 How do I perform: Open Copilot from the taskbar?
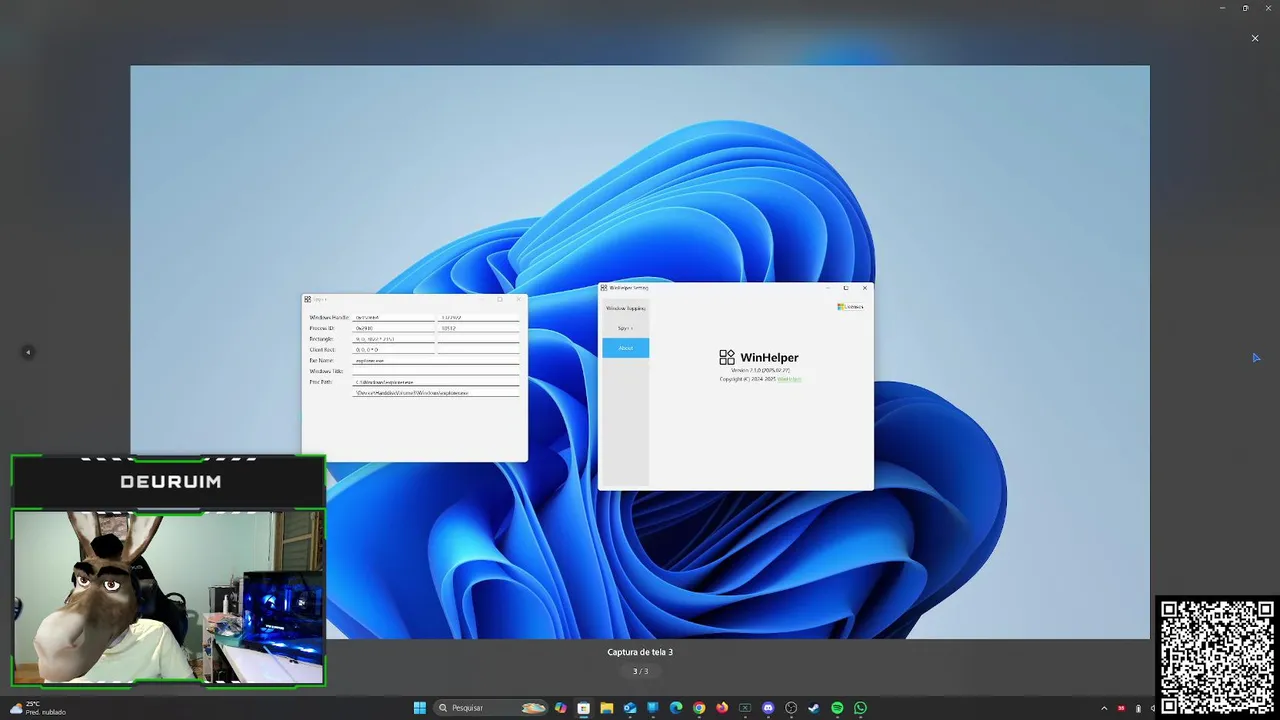pyautogui.click(x=561, y=708)
